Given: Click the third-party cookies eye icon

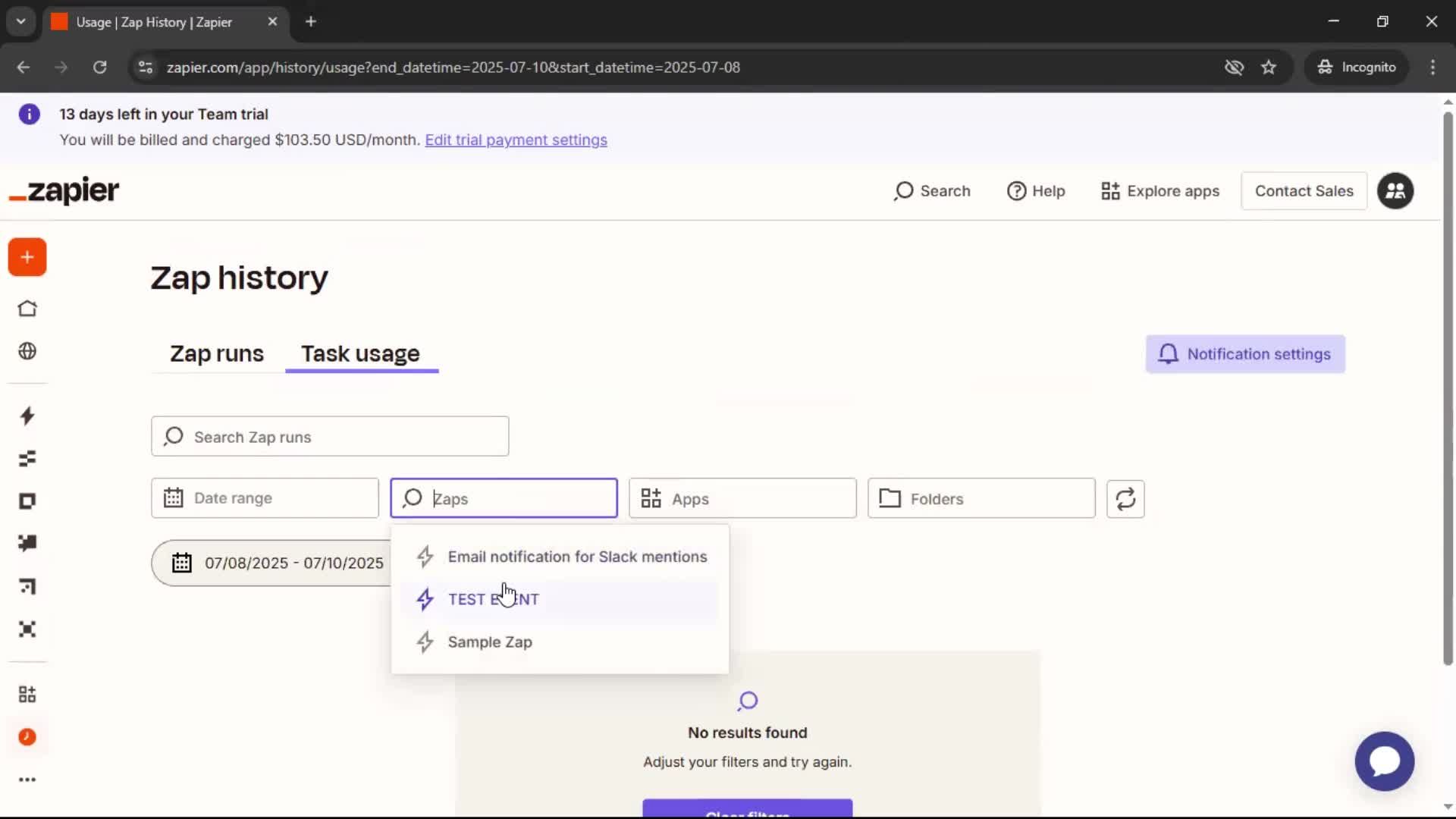Looking at the screenshot, I should [x=1235, y=67].
